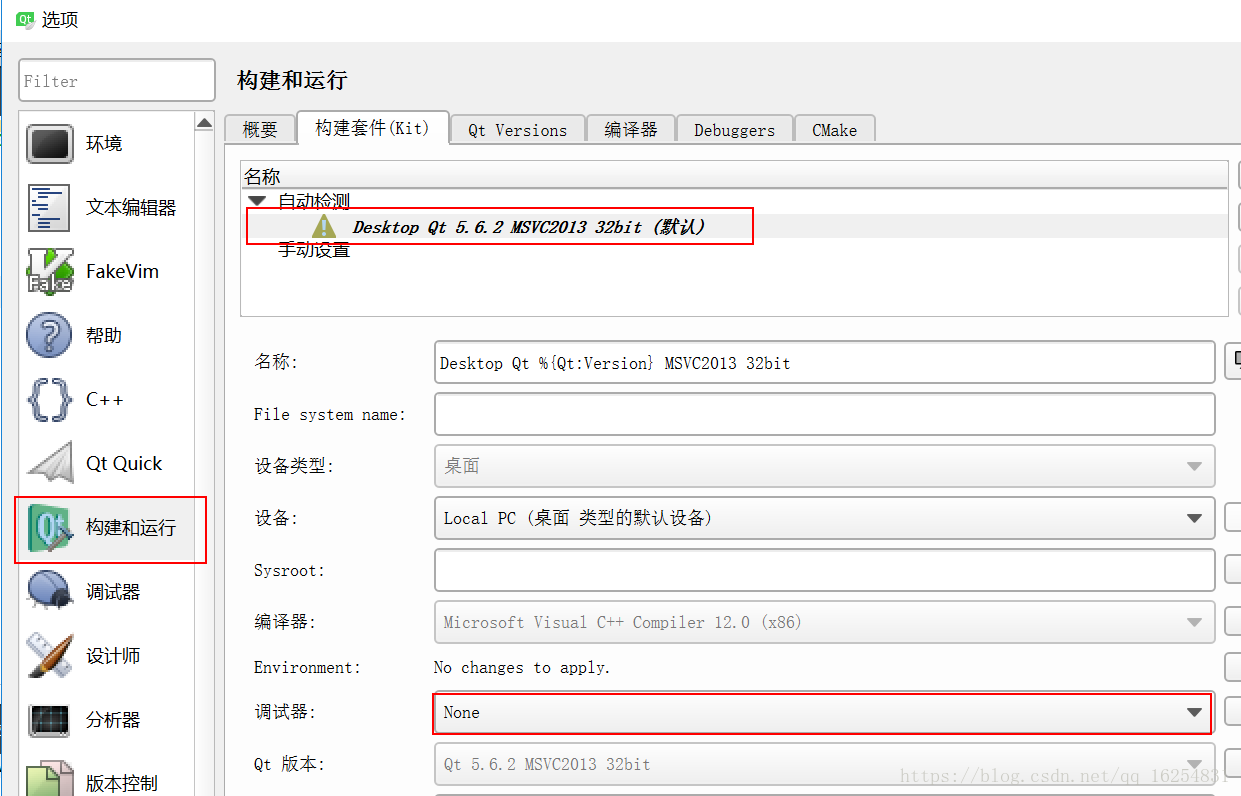
Task: Open the 调试器 debugger category
Action: (106, 592)
